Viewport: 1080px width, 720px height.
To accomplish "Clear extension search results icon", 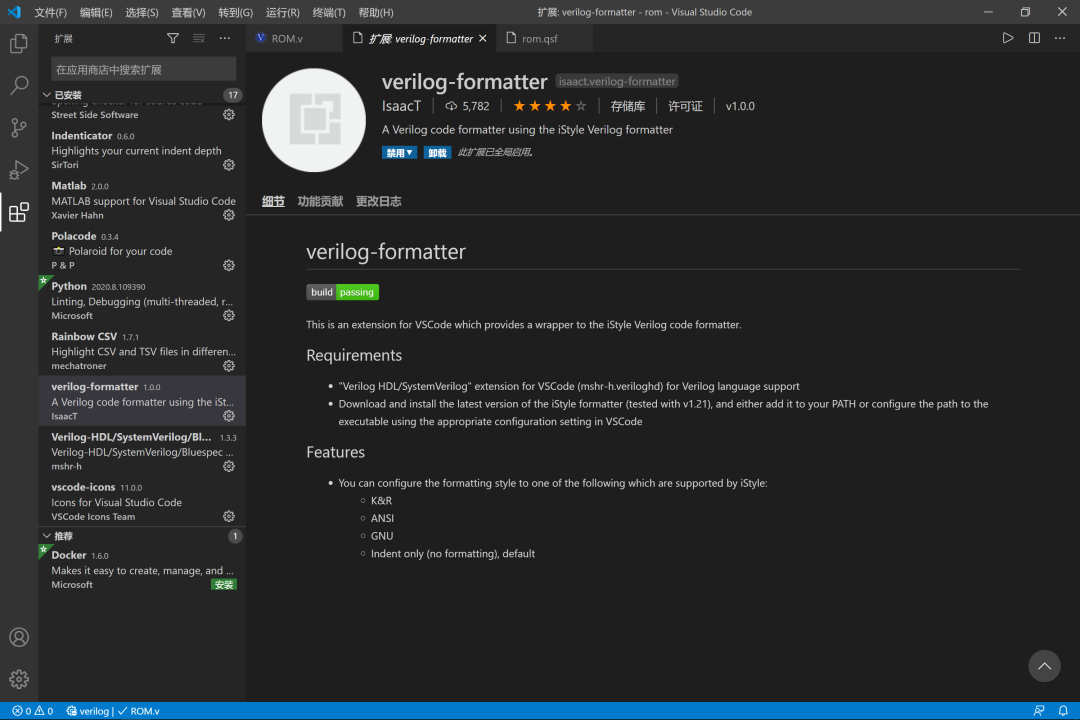I will (198, 39).
